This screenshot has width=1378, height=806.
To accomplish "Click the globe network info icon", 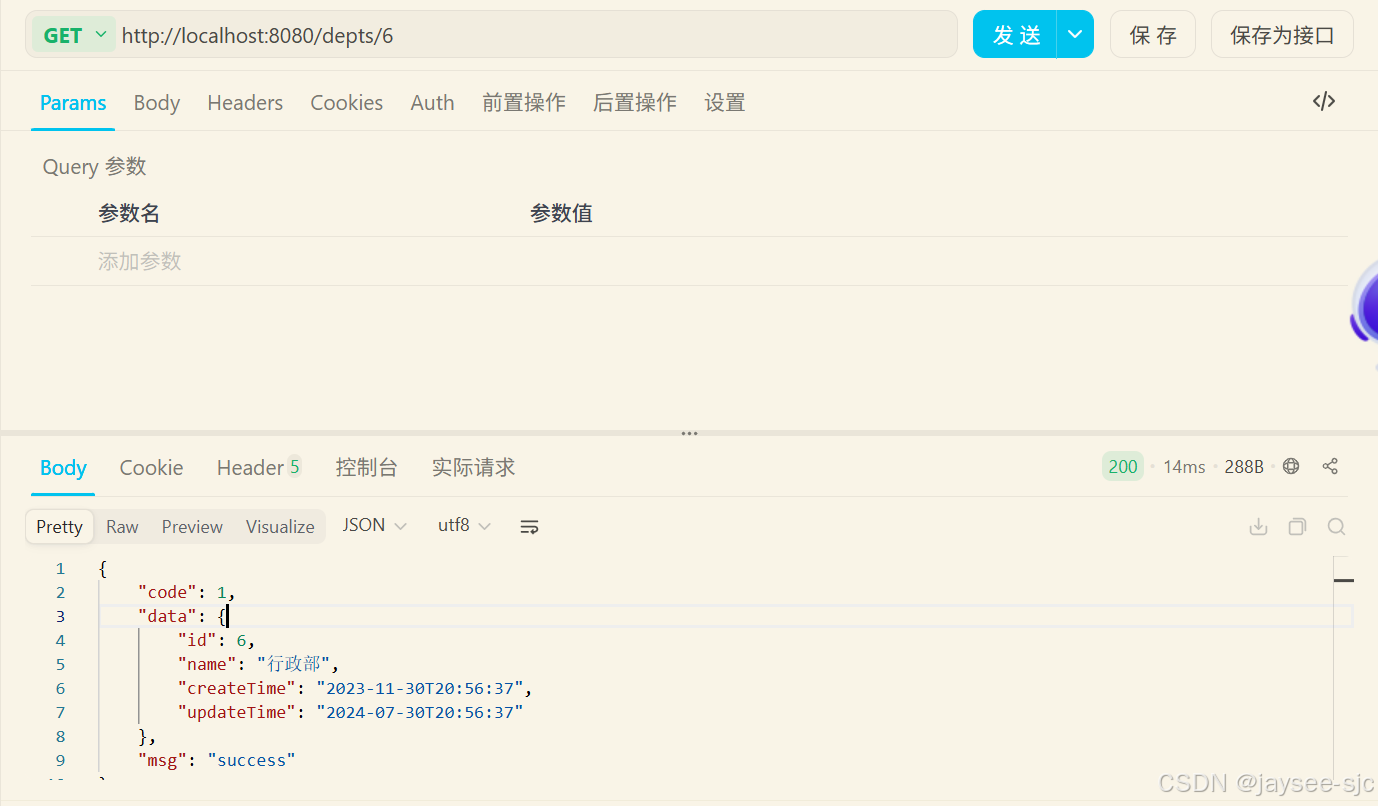I will tap(1291, 466).
